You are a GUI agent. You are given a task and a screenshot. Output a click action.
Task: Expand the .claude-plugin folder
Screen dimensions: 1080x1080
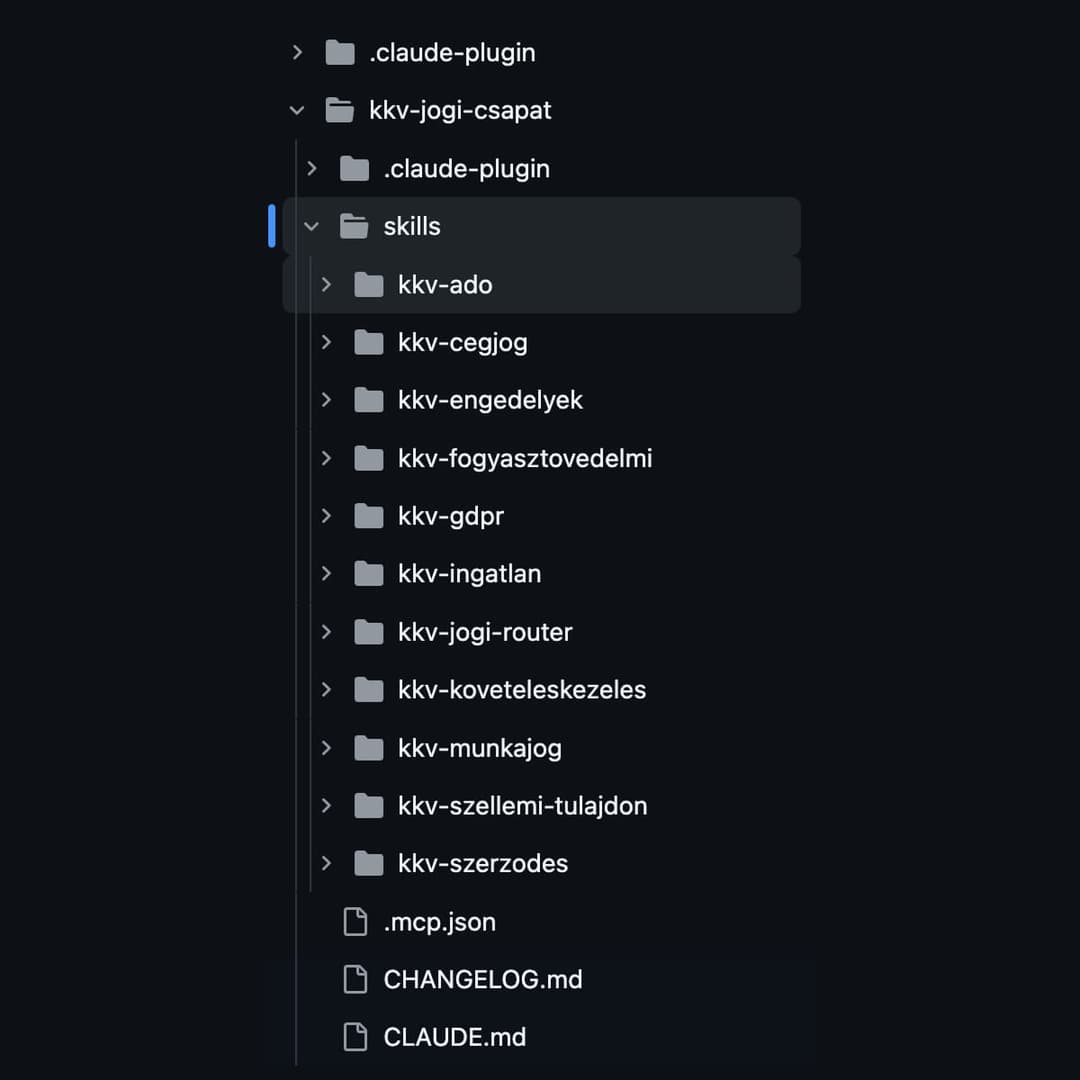pyautogui.click(x=296, y=52)
